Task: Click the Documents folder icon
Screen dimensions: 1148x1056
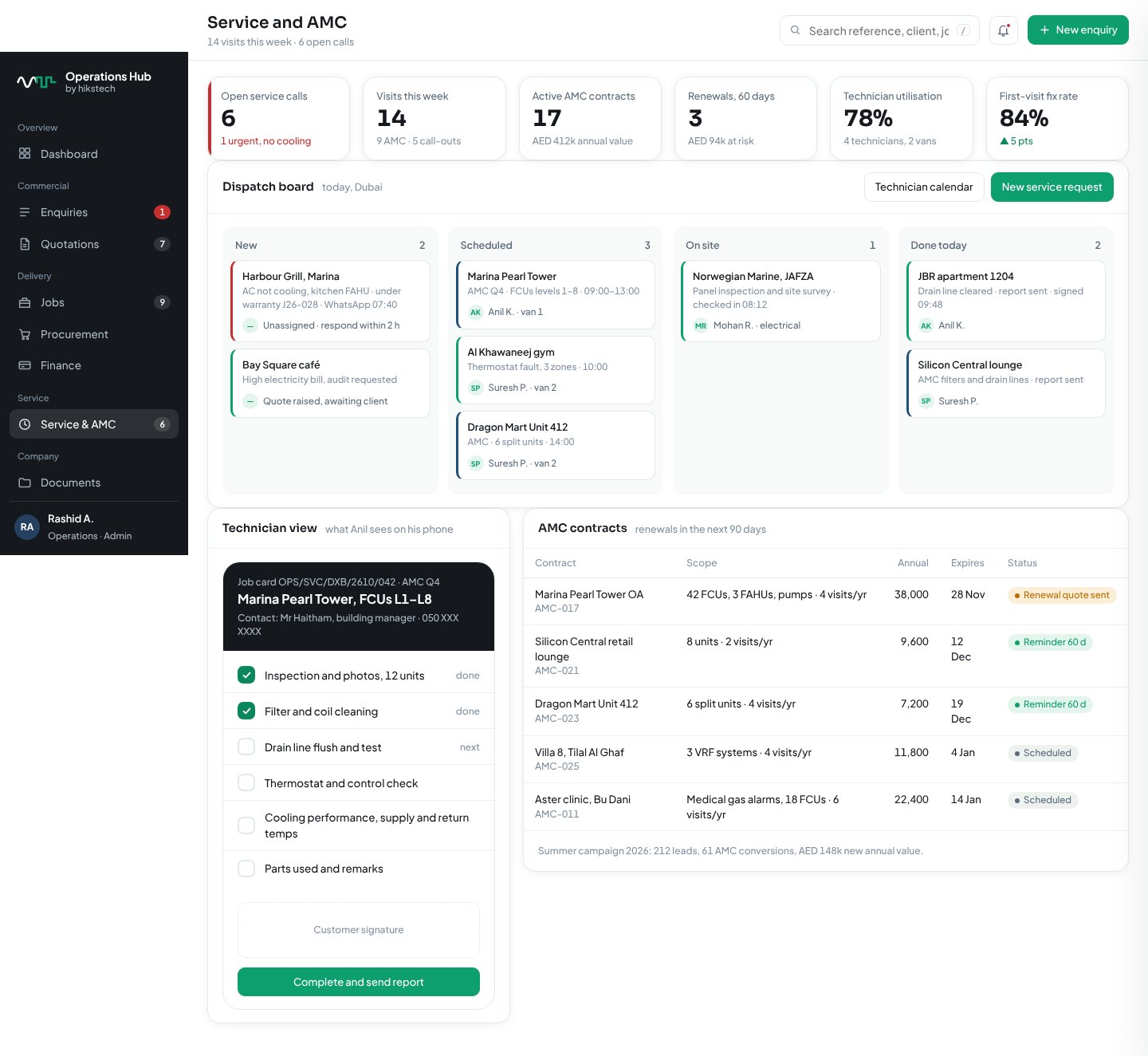Action: [x=25, y=483]
